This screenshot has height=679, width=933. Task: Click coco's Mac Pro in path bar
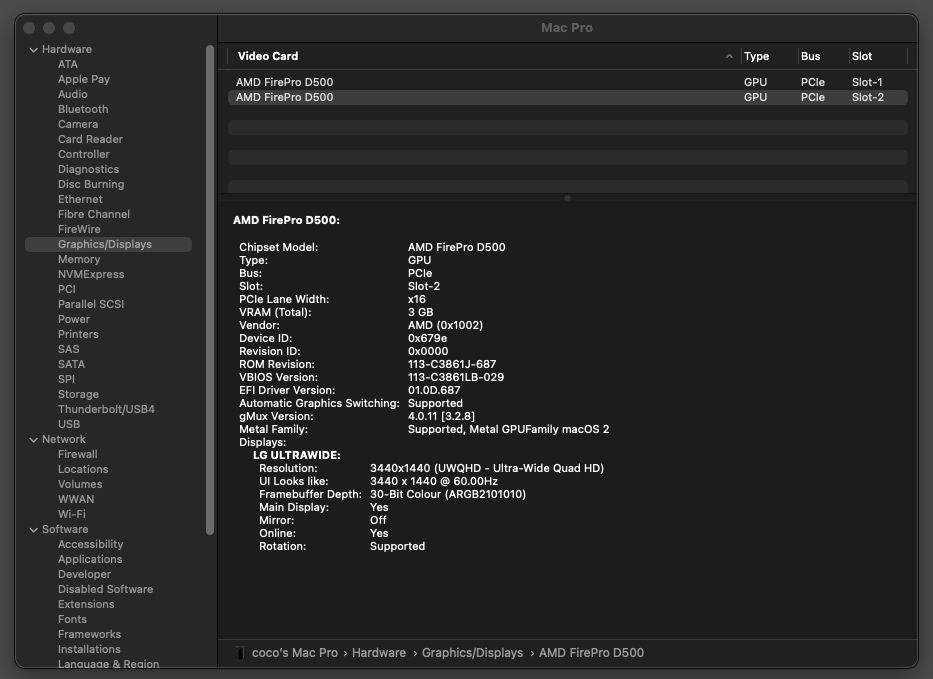pyautogui.click(x=295, y=653)
